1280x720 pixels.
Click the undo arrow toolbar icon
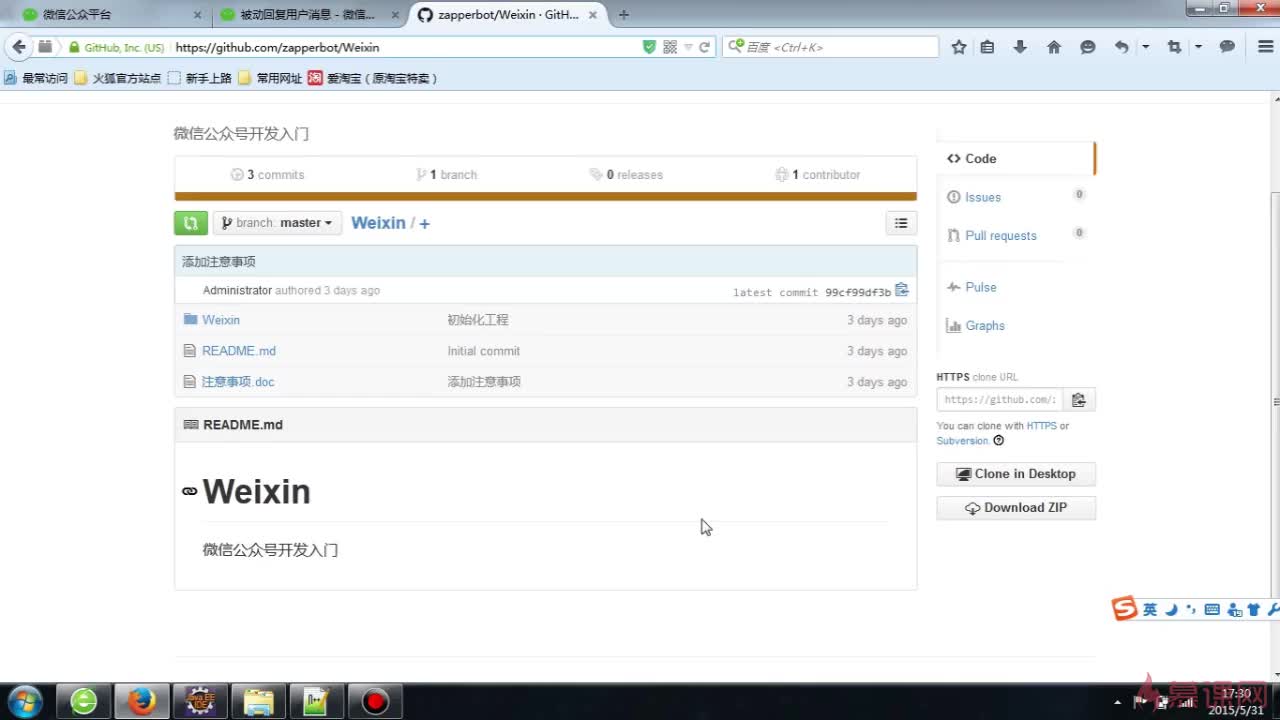(x=1122, y=47)
